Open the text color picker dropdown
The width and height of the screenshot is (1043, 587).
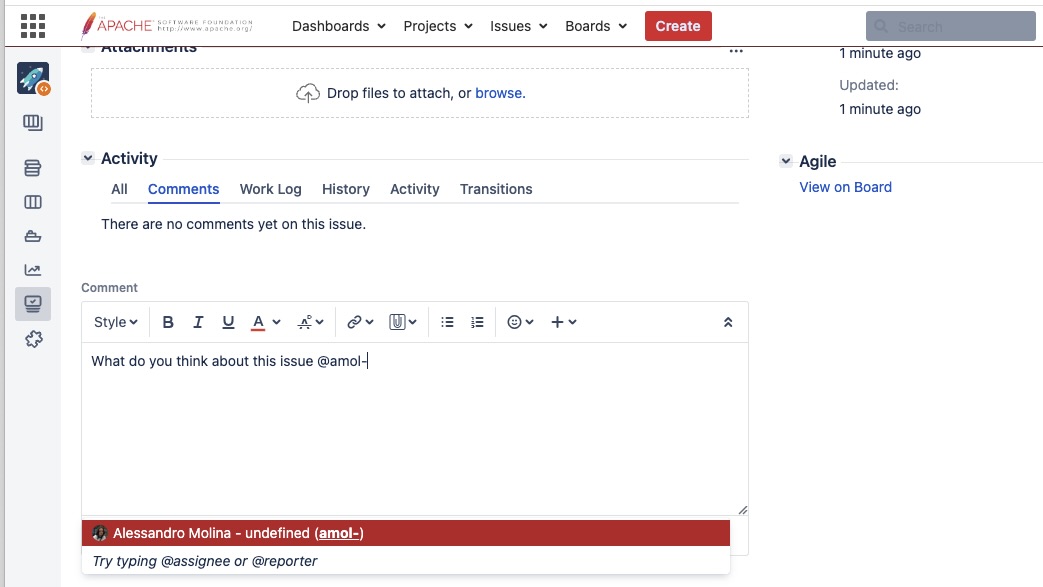point(264,322)
